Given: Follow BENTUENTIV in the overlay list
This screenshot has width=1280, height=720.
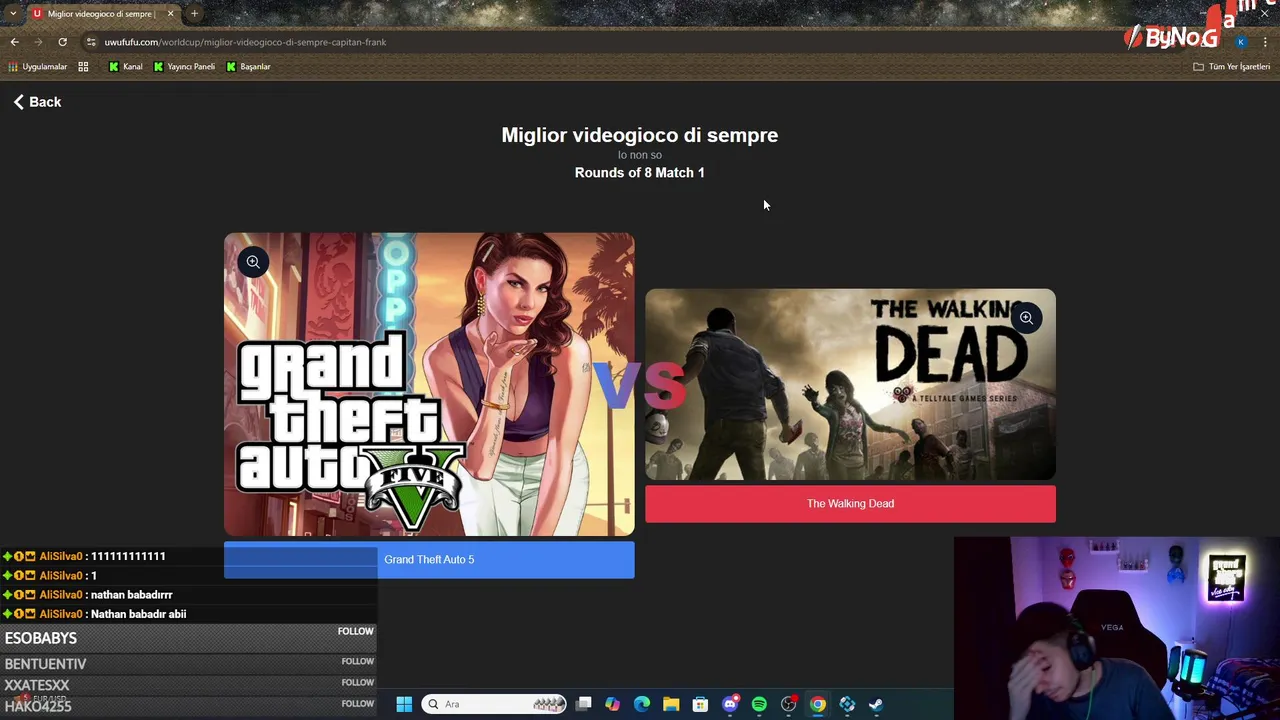Looking at the screenshot, I should tap(357, 661).
